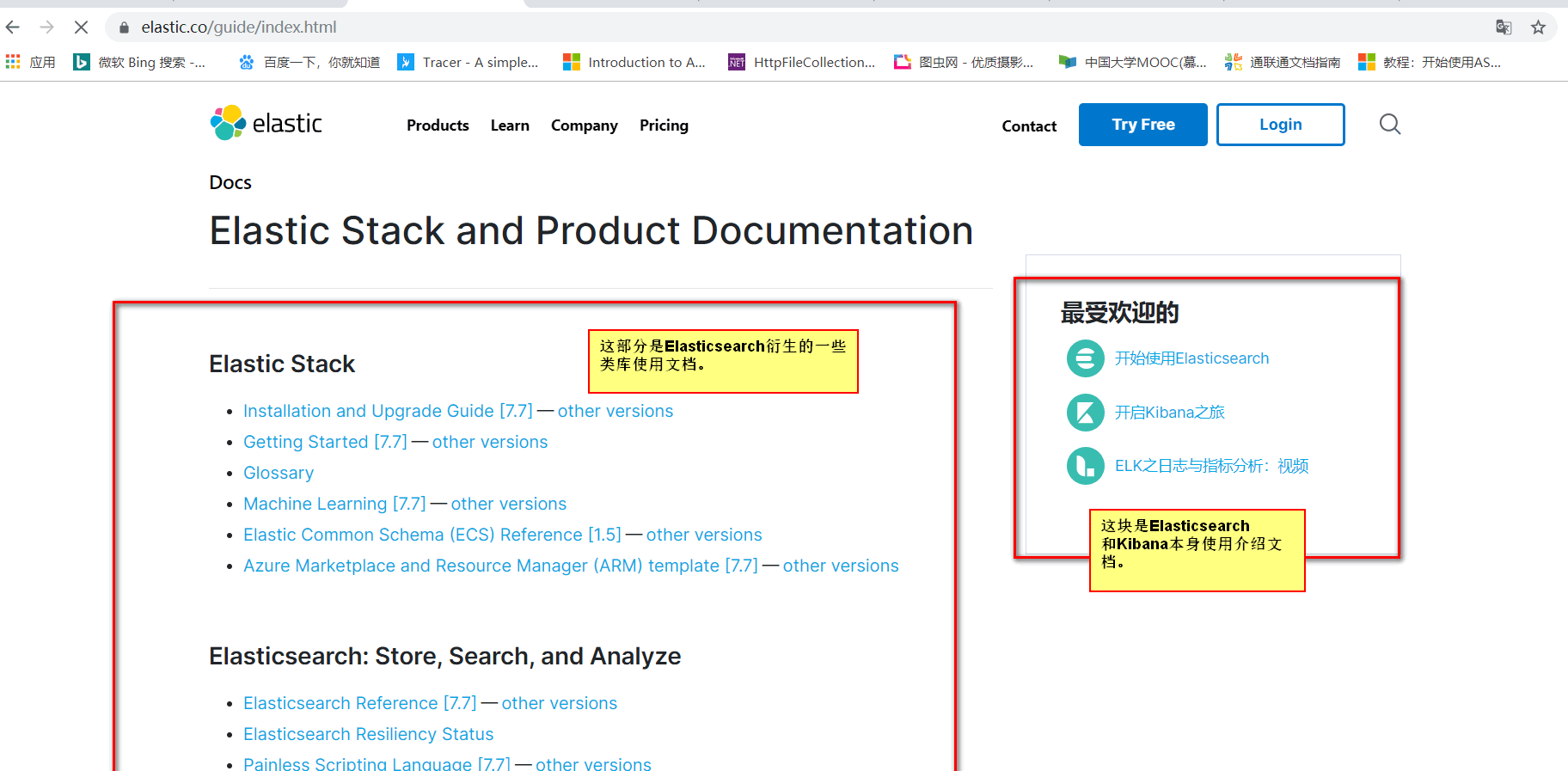Open the Pricing page
Image resolution: width=1568 pixels, height=771 pixels.
(664, 125)
